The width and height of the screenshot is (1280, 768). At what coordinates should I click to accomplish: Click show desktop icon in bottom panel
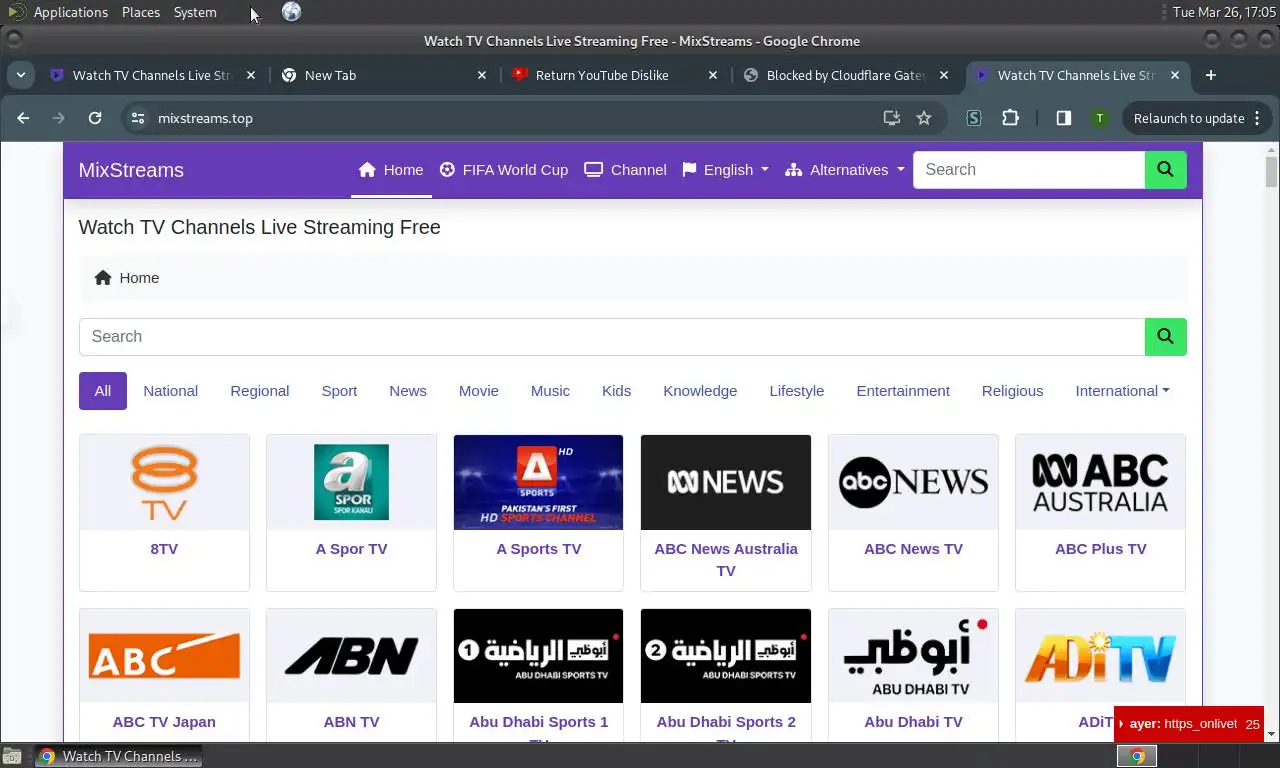12,756
